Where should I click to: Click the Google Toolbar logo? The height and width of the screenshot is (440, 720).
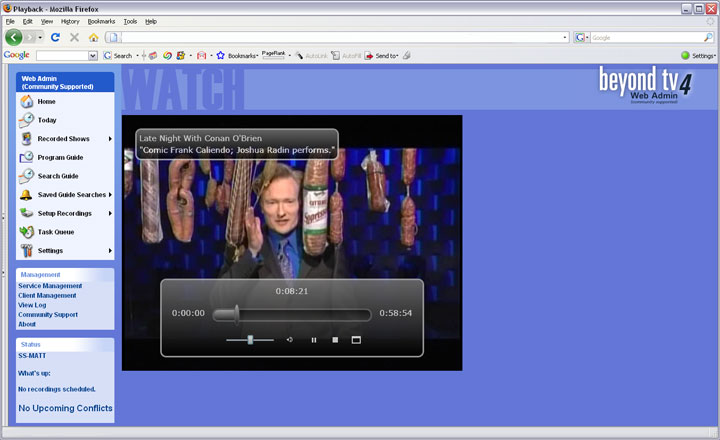click(17, 55)
